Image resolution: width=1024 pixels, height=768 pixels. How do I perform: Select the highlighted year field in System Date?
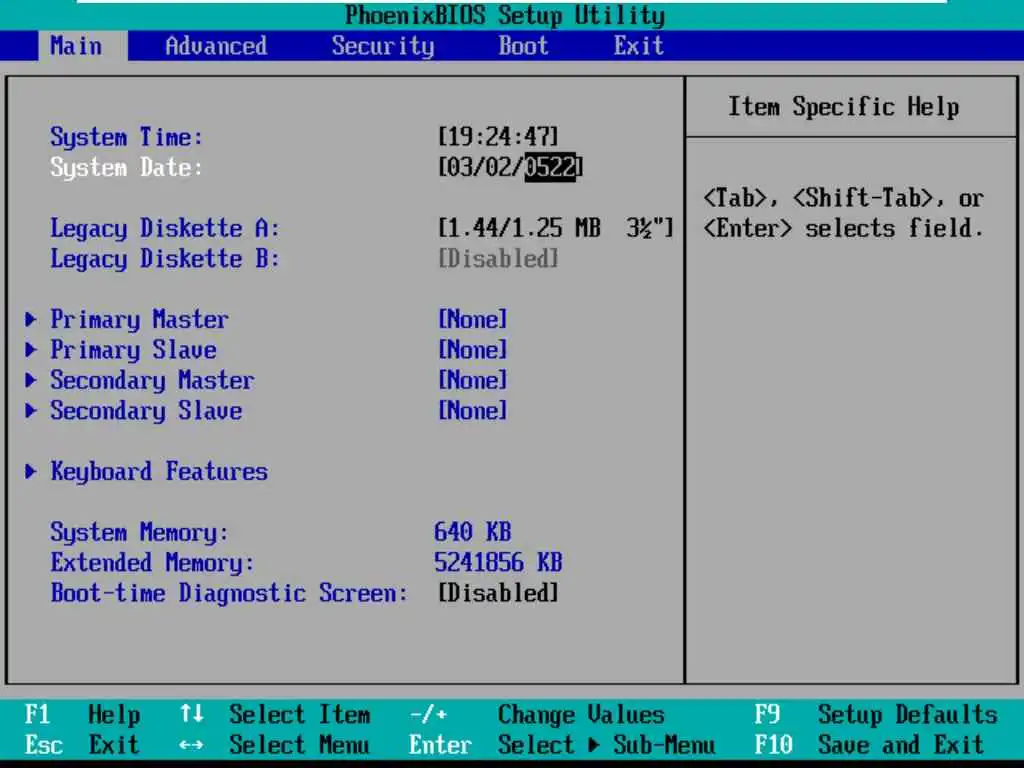pos(550,167)
